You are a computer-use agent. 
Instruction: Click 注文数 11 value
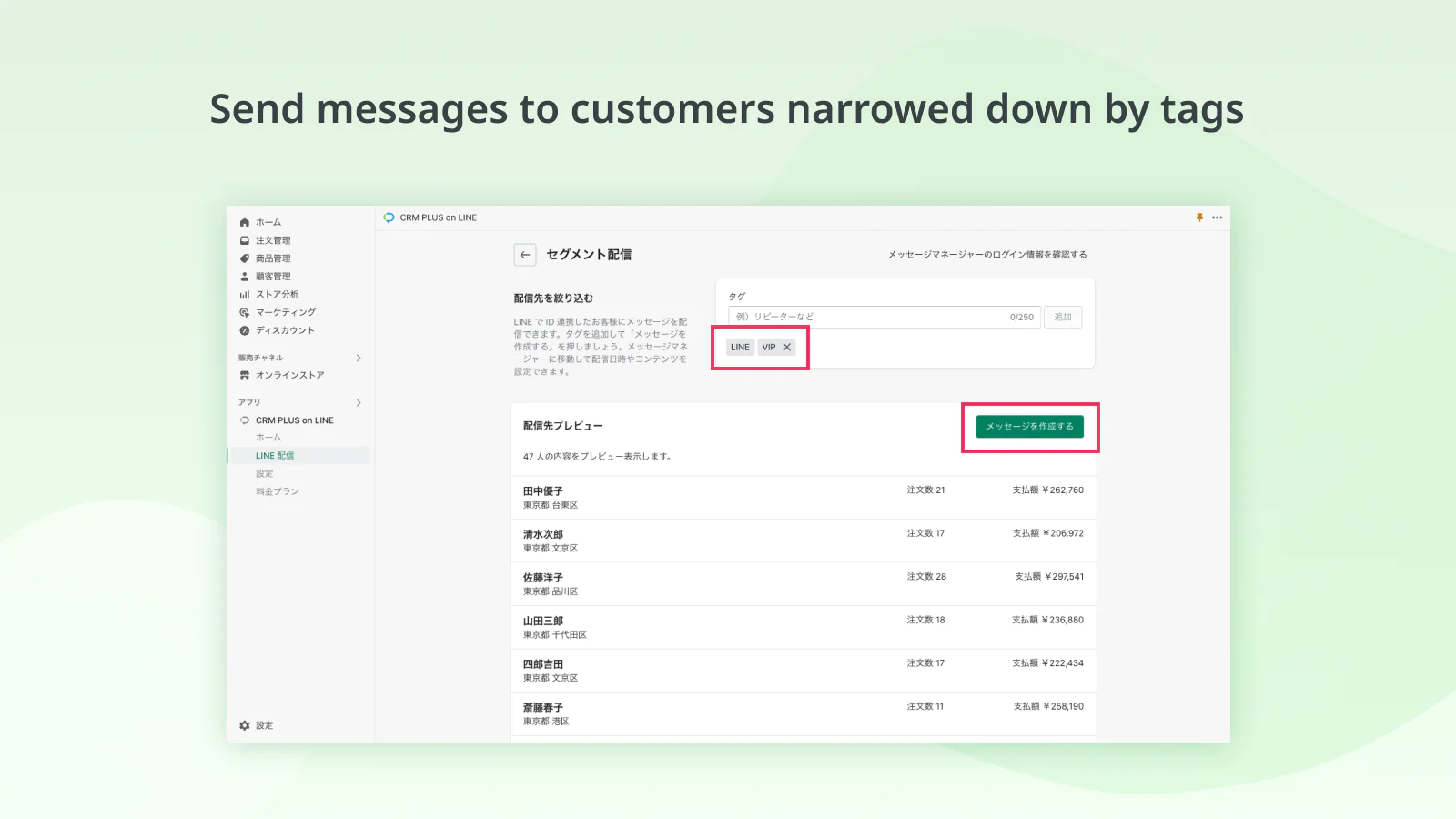pos(925,706)
